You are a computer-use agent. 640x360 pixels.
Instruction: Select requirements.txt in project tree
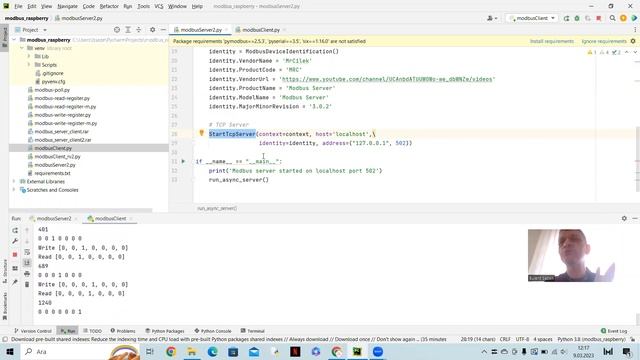52,173
